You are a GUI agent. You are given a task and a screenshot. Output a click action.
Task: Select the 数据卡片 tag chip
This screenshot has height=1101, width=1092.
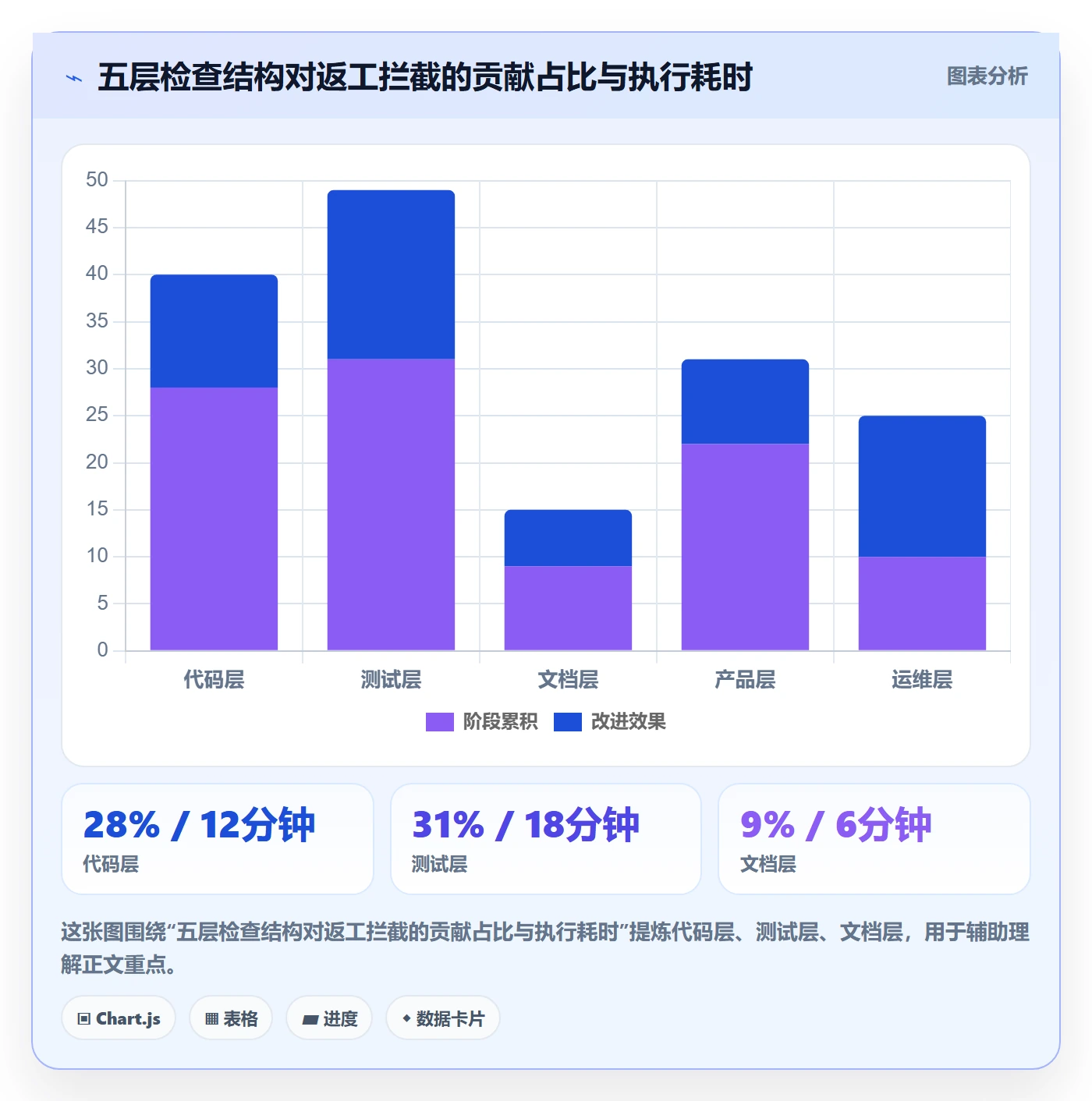click(x=443, y=1018)
